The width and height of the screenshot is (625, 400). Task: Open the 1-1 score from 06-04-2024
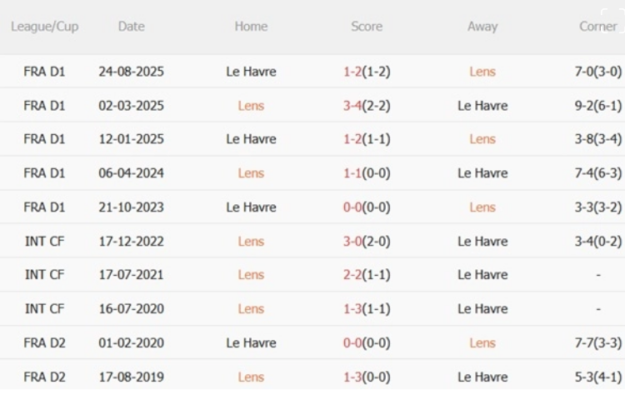tap(354, 173)
